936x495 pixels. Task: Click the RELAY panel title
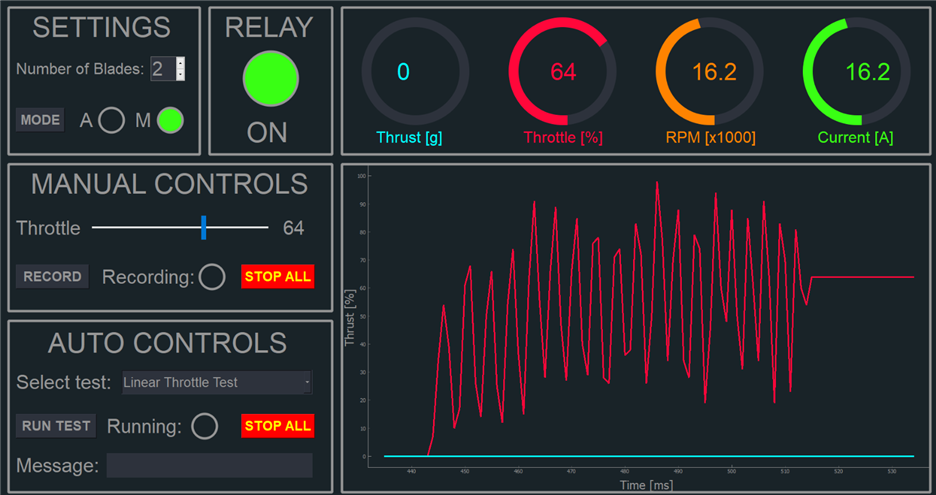[269, 27]
